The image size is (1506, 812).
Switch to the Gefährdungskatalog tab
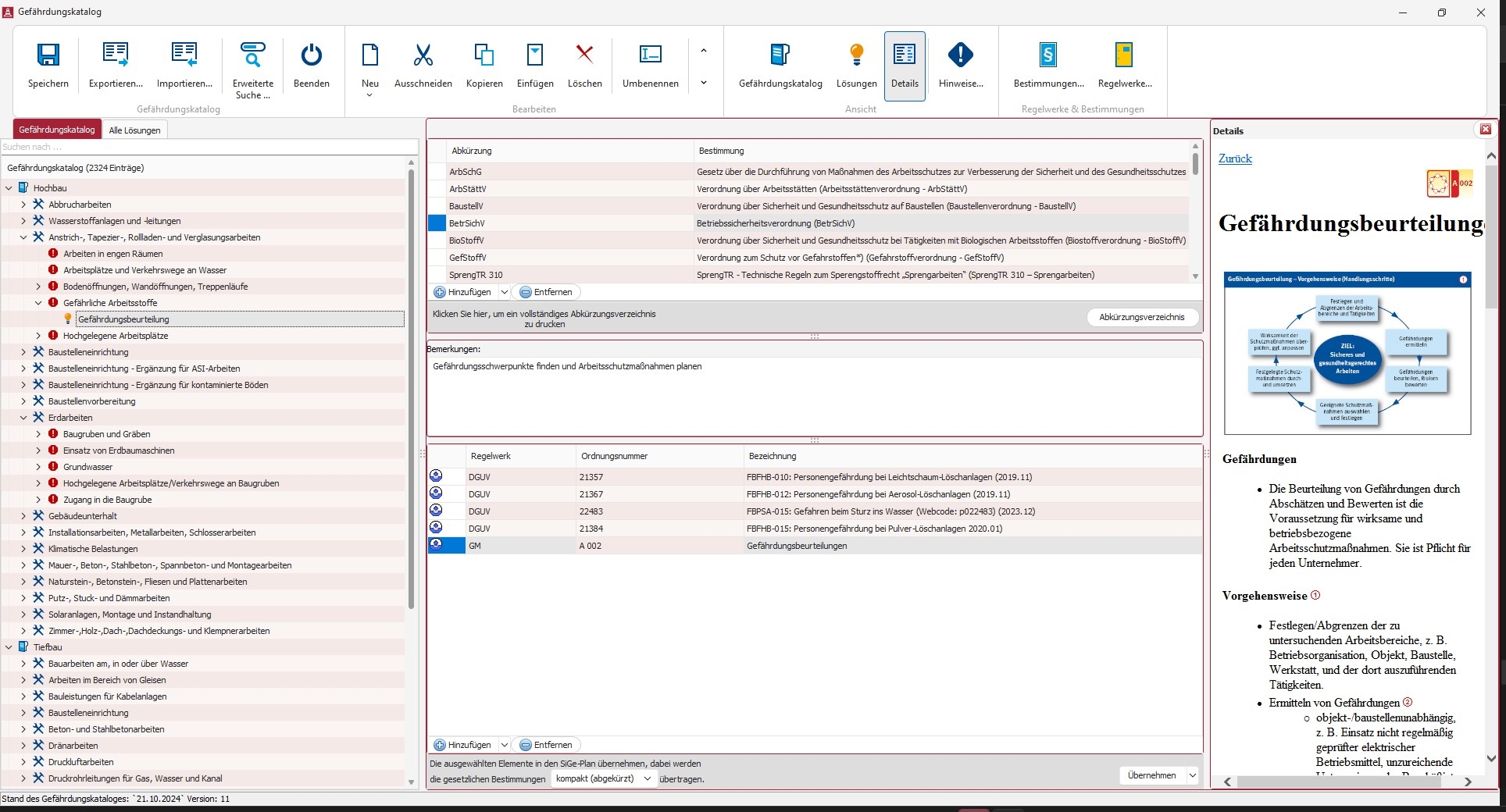click(57, 130)
